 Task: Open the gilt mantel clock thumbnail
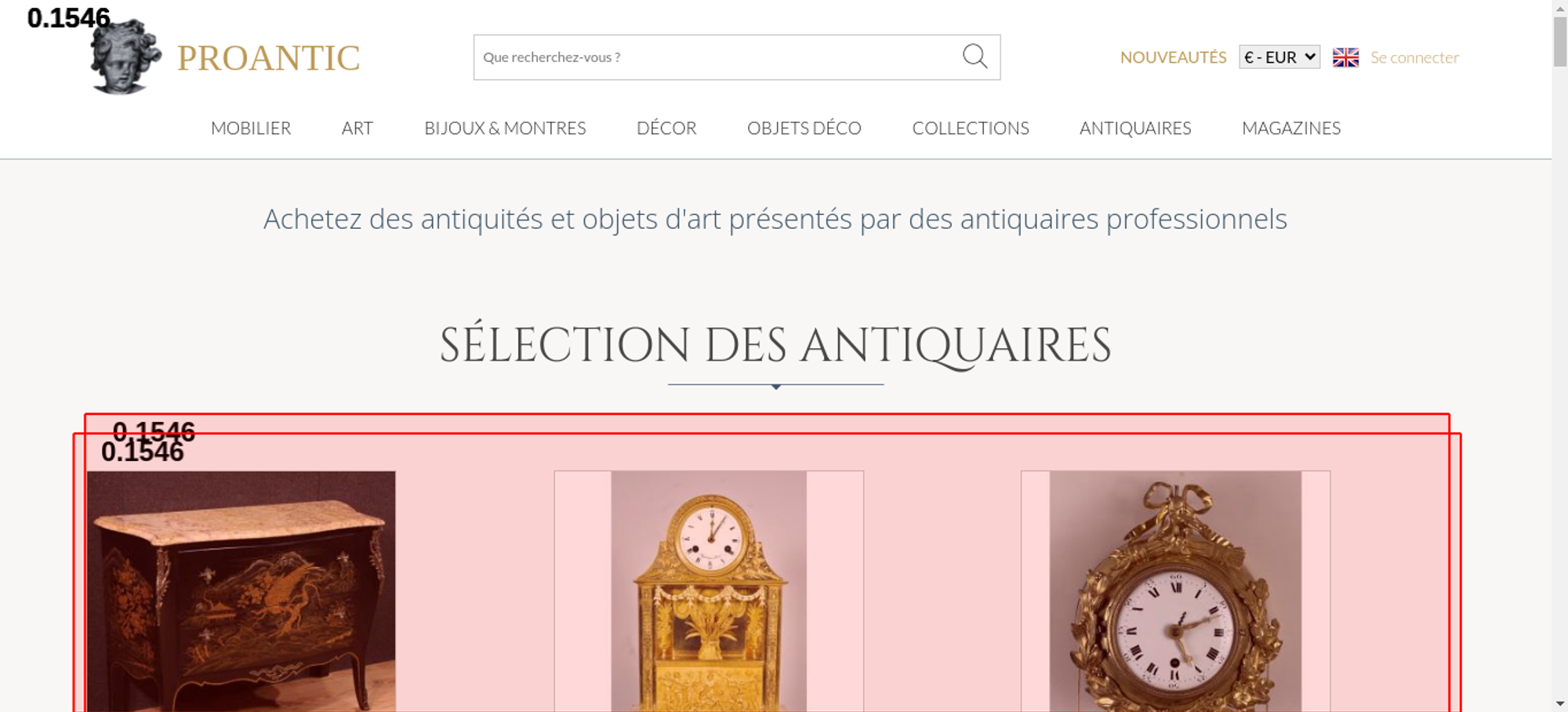click(x=709, y=591)
